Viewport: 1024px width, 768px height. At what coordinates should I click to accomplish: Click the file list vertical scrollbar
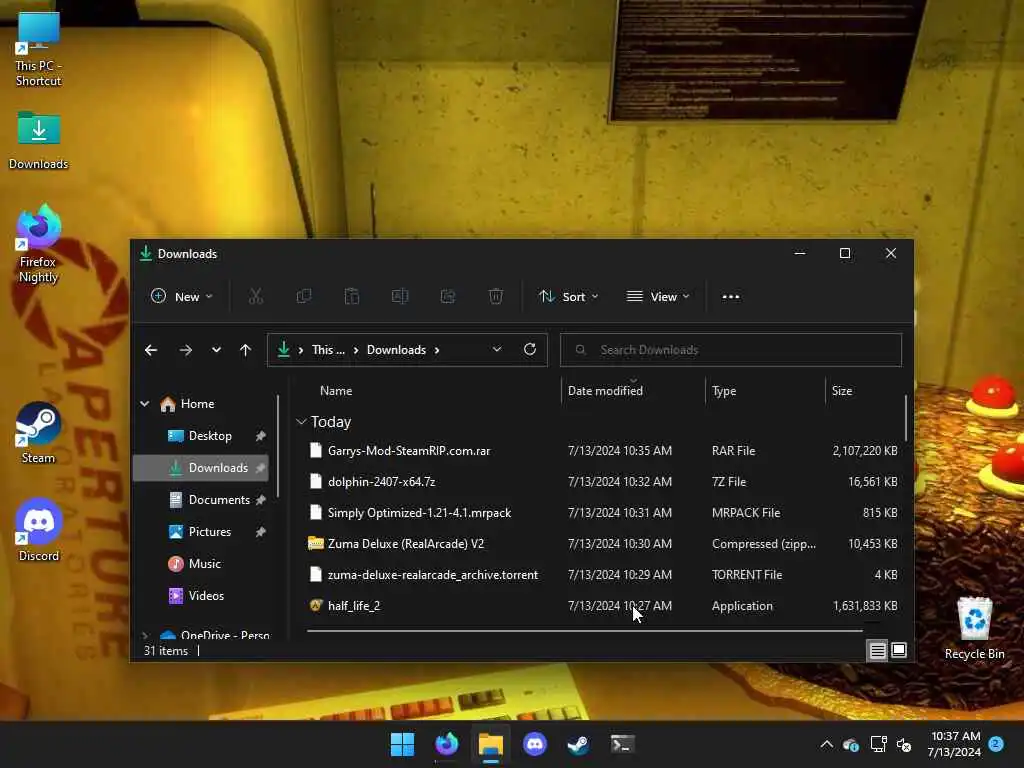click(x=906, y=418)
